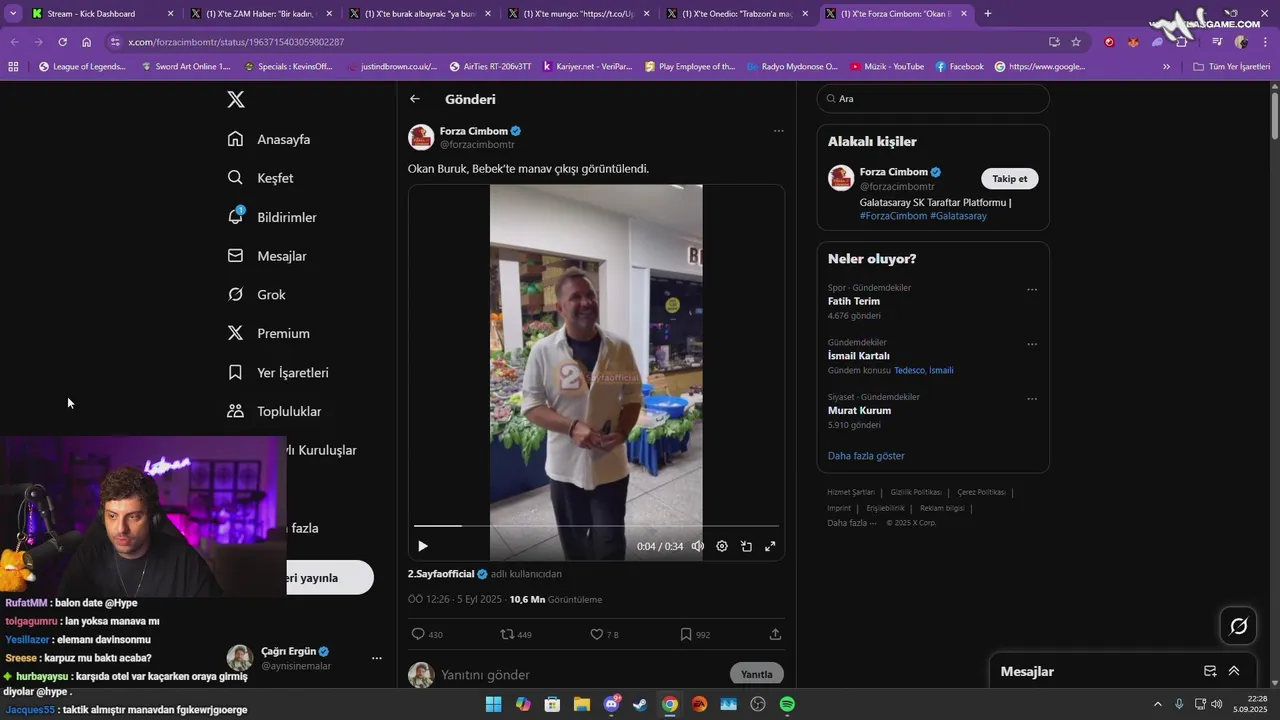Screen dimensions: 1280x720
Task: Switch to X'te Onedio tab
Action: pyautogui.click(x=738, y=14)
